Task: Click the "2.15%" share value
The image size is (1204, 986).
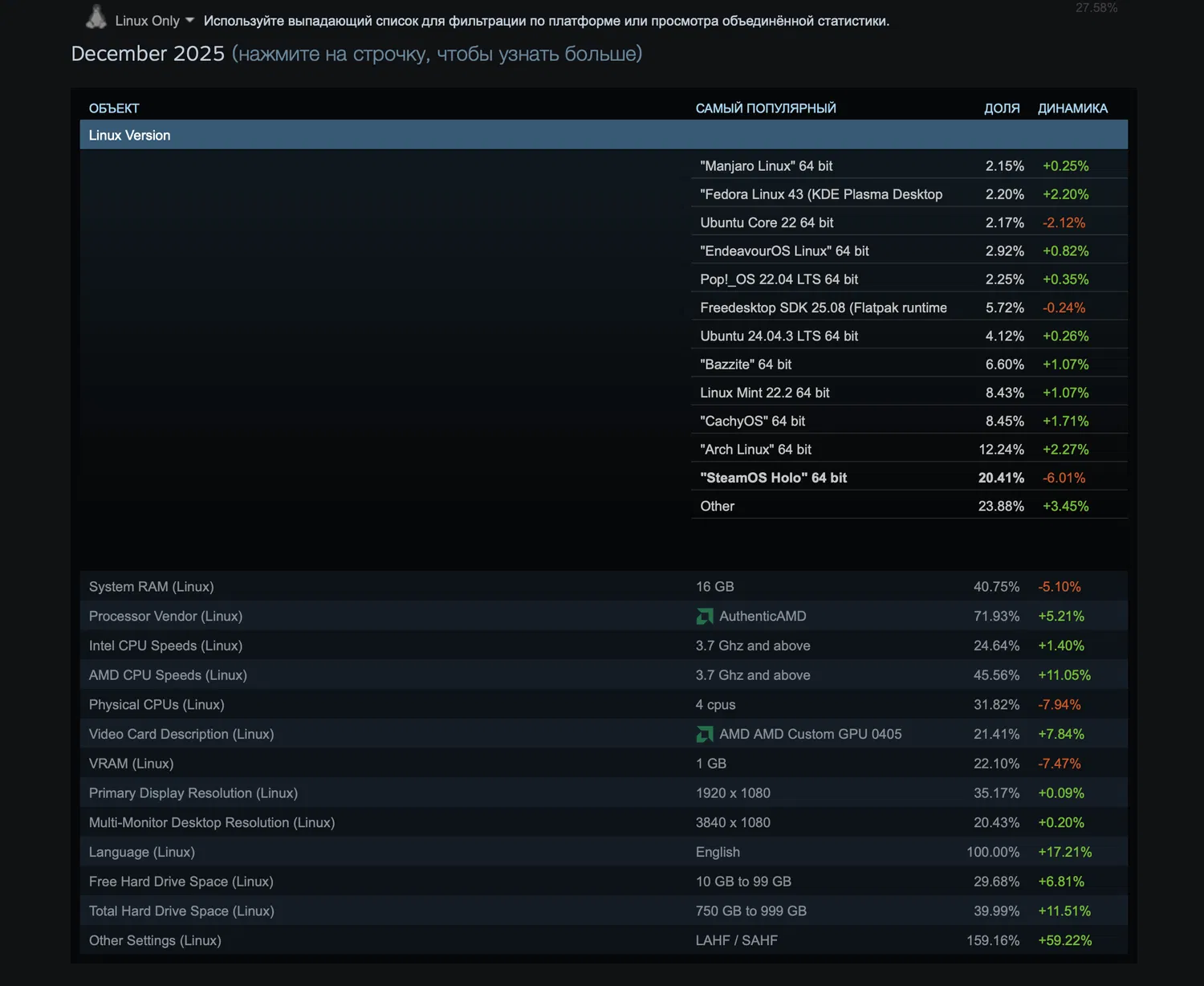Action: pyautogui.click(x=1005, y=166)
